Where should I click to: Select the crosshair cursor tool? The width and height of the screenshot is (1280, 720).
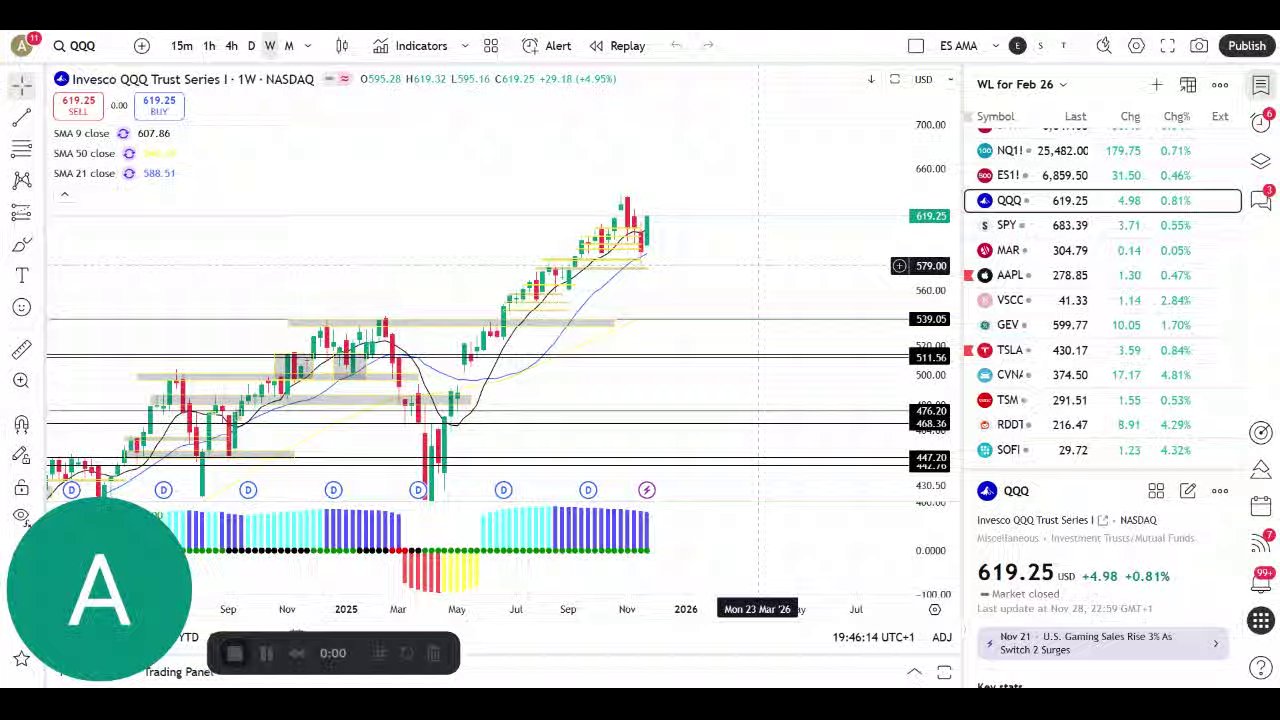[x=21, y=87]
